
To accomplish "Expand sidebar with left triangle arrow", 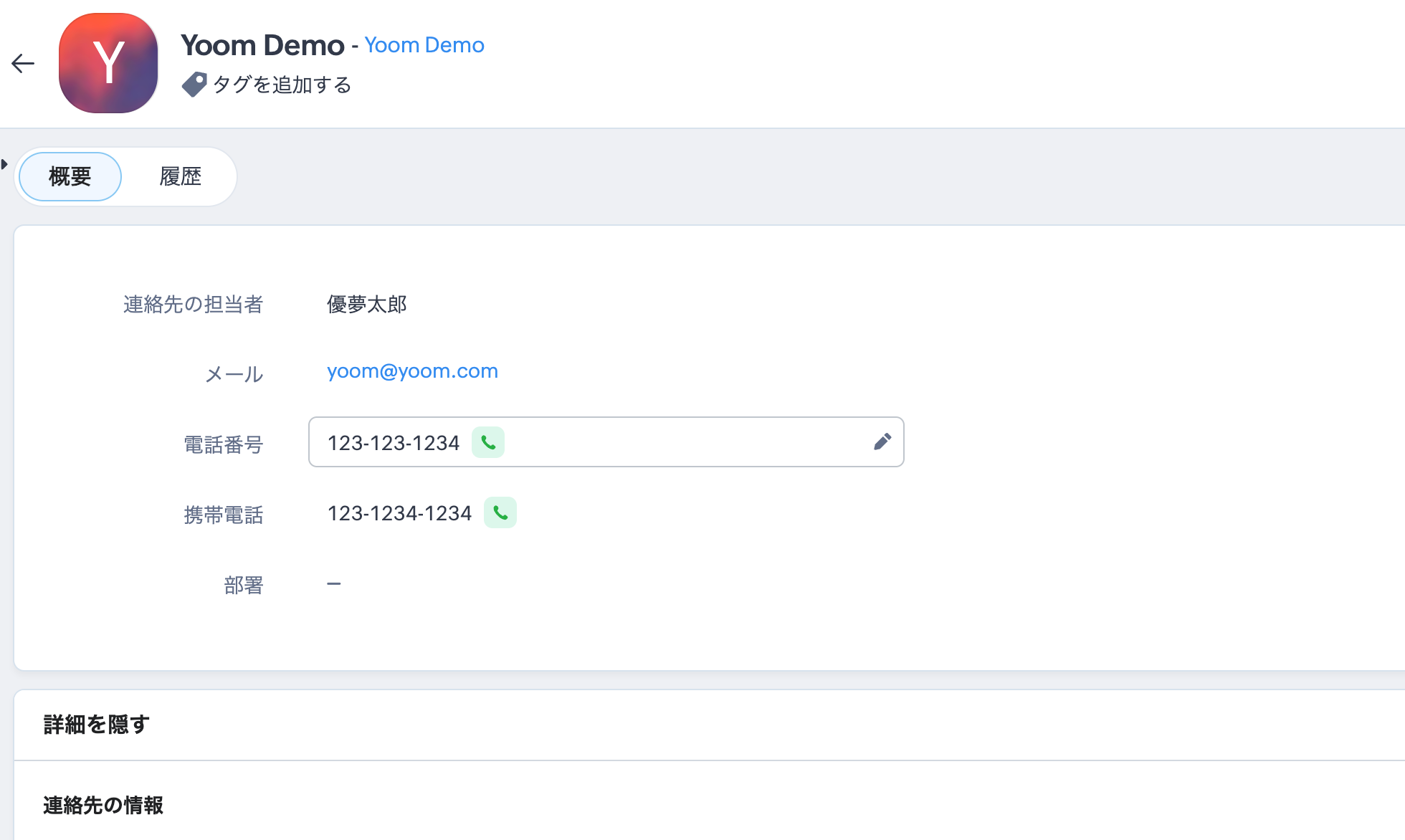I will 4,164.
